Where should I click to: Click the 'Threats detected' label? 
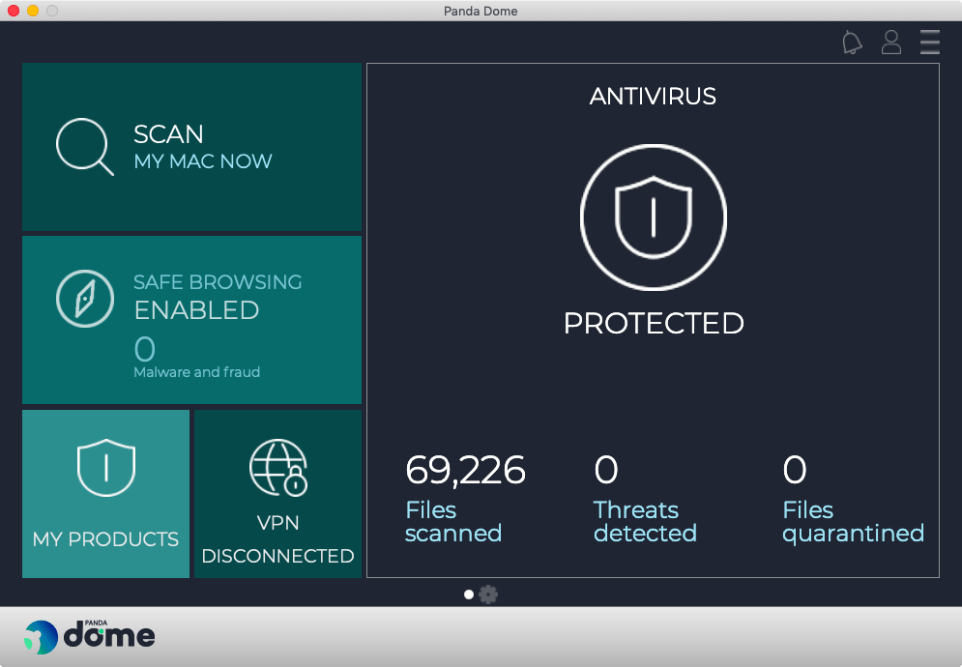[x=645, y=522]
